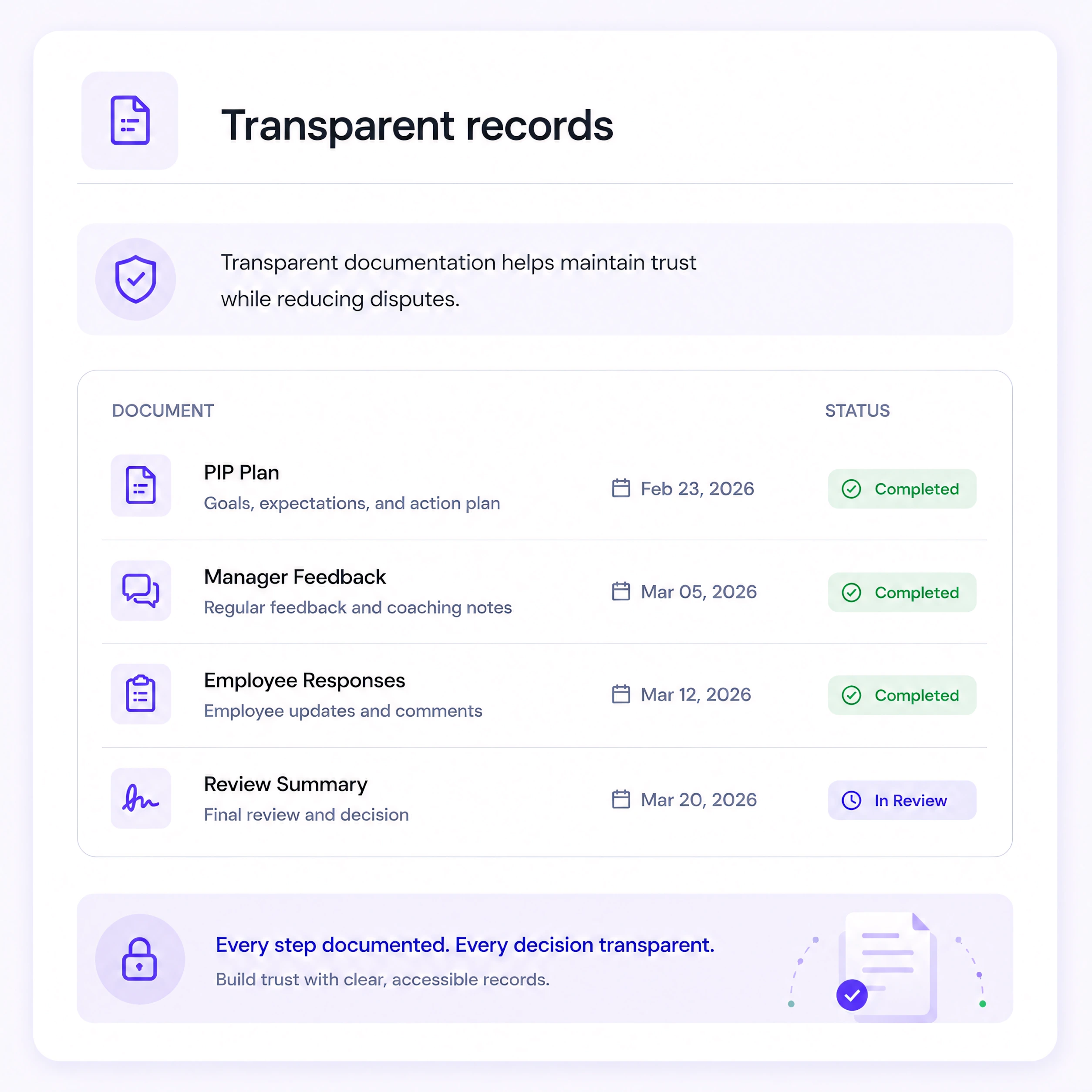The height and width of the screenshot is (1092, 1092).
Task: Click 'Employee updates and comments' description
Action: [x=343, y=711]
